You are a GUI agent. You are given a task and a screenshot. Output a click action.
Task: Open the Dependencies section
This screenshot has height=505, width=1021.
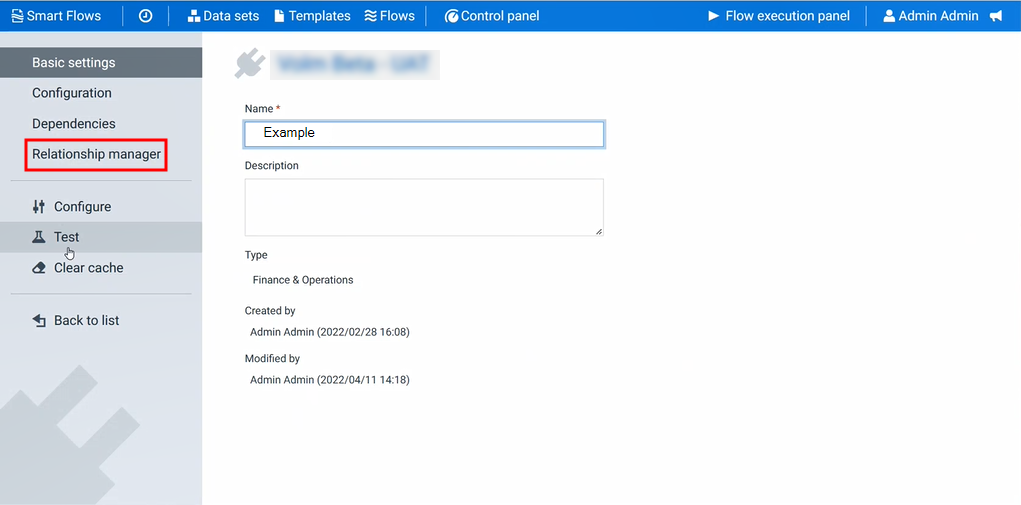click(x=101, y=124)
